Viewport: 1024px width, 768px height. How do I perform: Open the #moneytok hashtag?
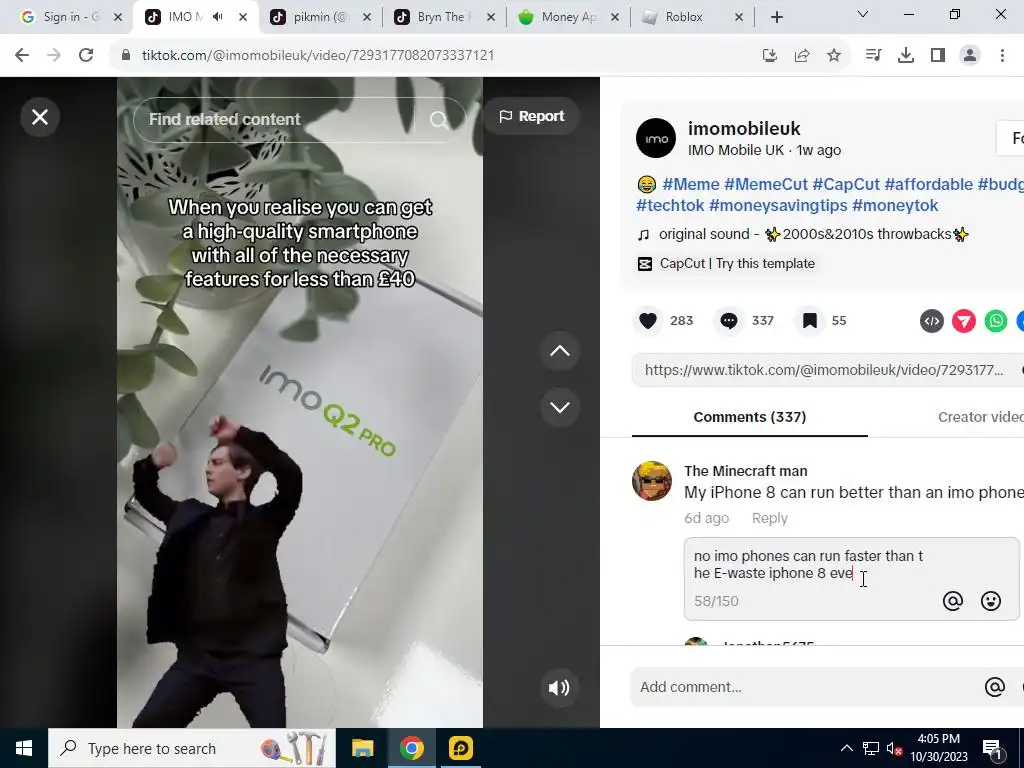(x=895, y=205)
